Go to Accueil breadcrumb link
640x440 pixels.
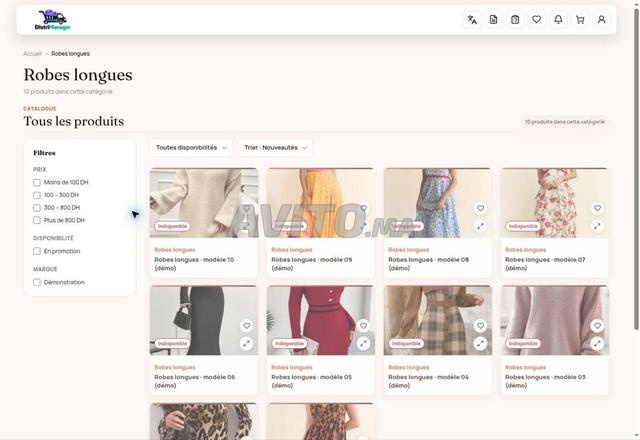pyautogui.click(x=32, y=53)
